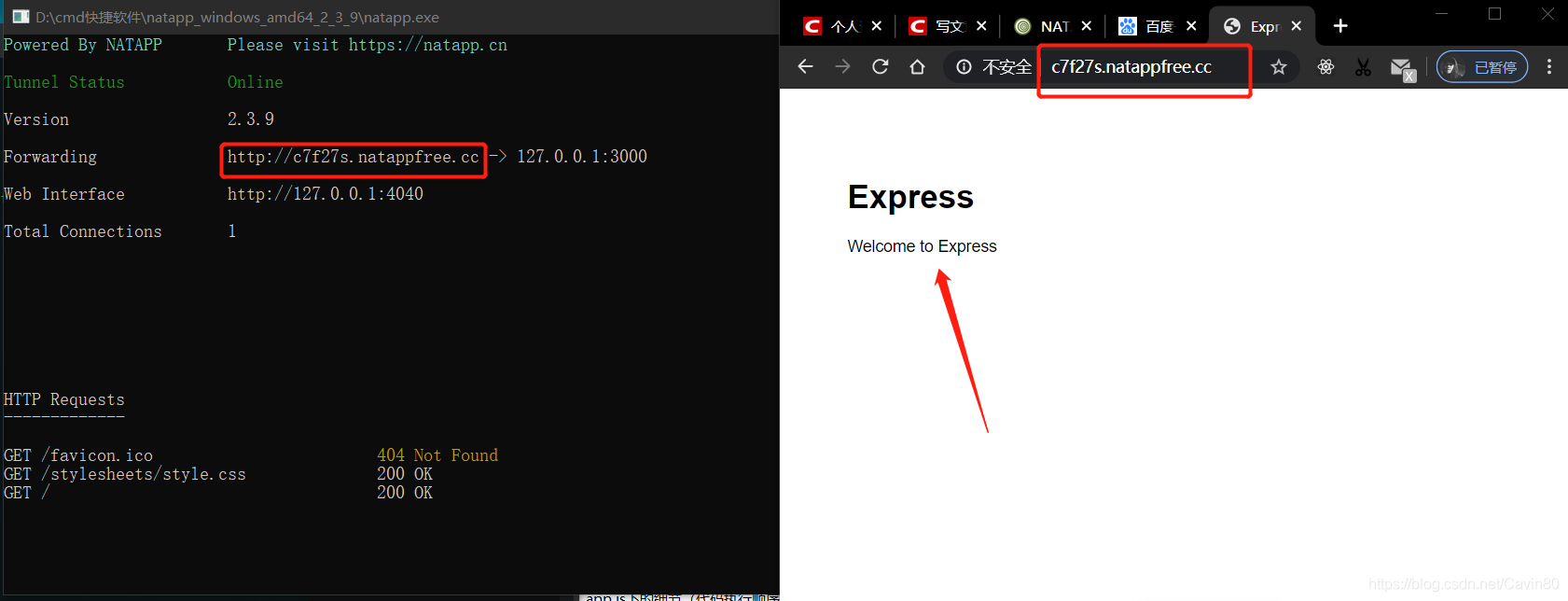
Task: Click the forwarding URL http://c7f27s.natappfree.cc
Action: (x=354, y=157)
